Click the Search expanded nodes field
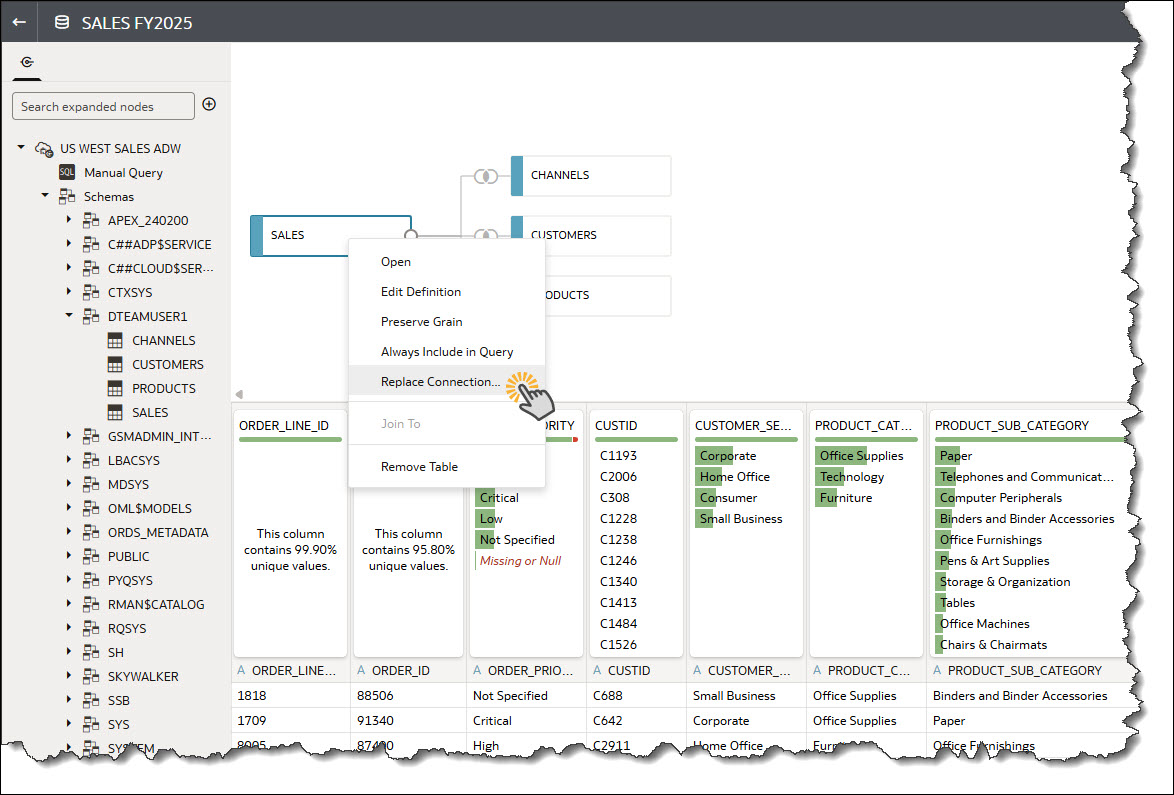This screenshot has height=795, width=1174. click(103, 106)
